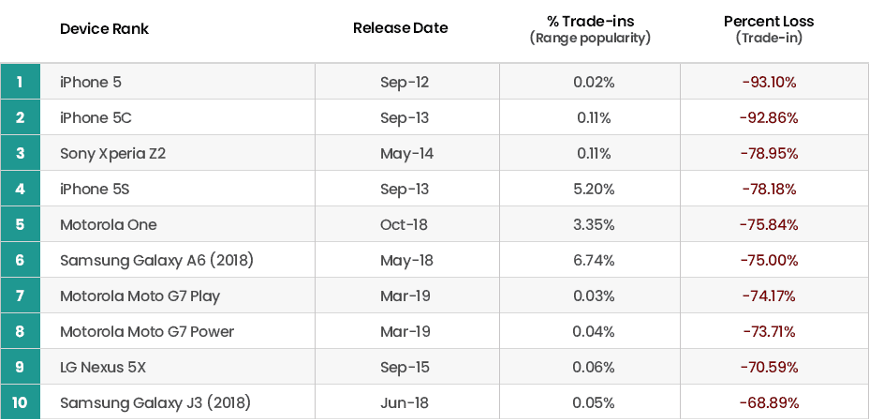
Task: Click the rank 1 number badge
Action: tap(20, 82)
